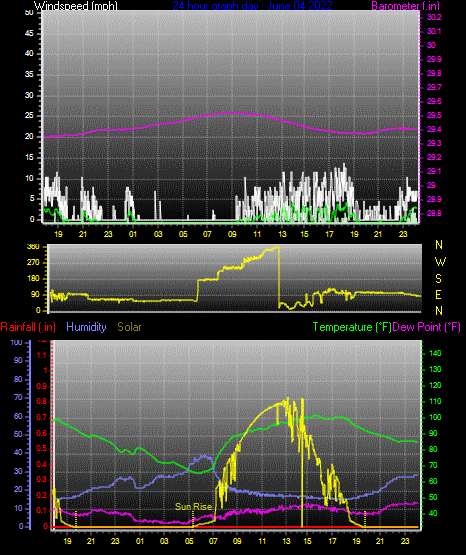This screenshot has height=555, width=466.
Task: Click the 270 value on the wind direction axis
Action: (33, 263)
